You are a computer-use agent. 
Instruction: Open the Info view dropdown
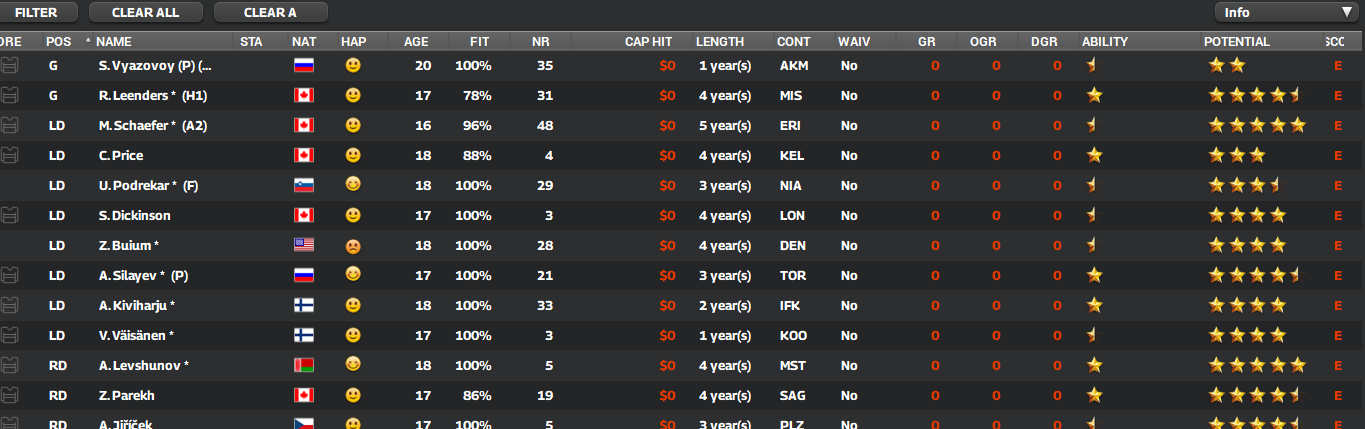click(1284, 12)
